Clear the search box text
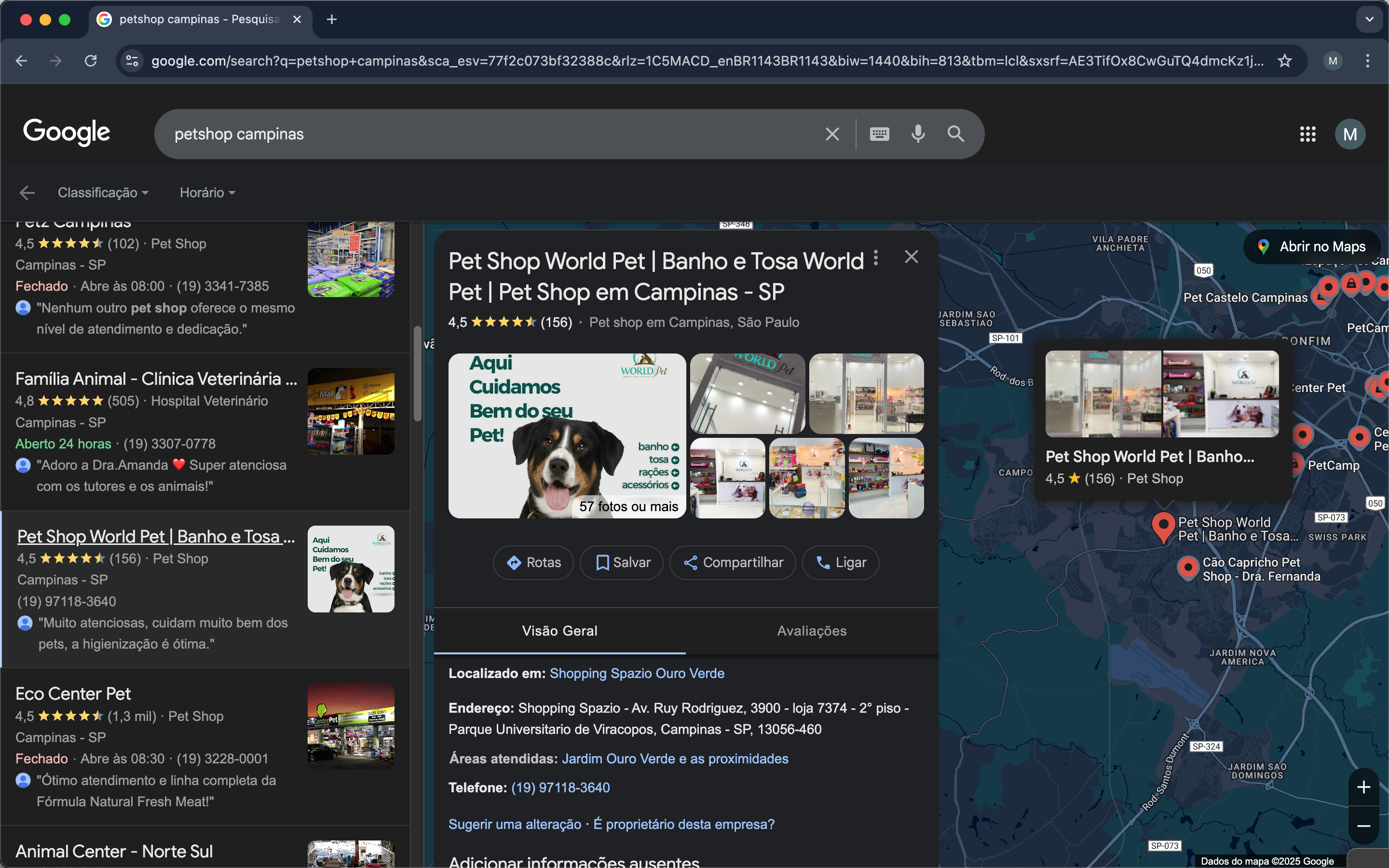 (831, 134)
